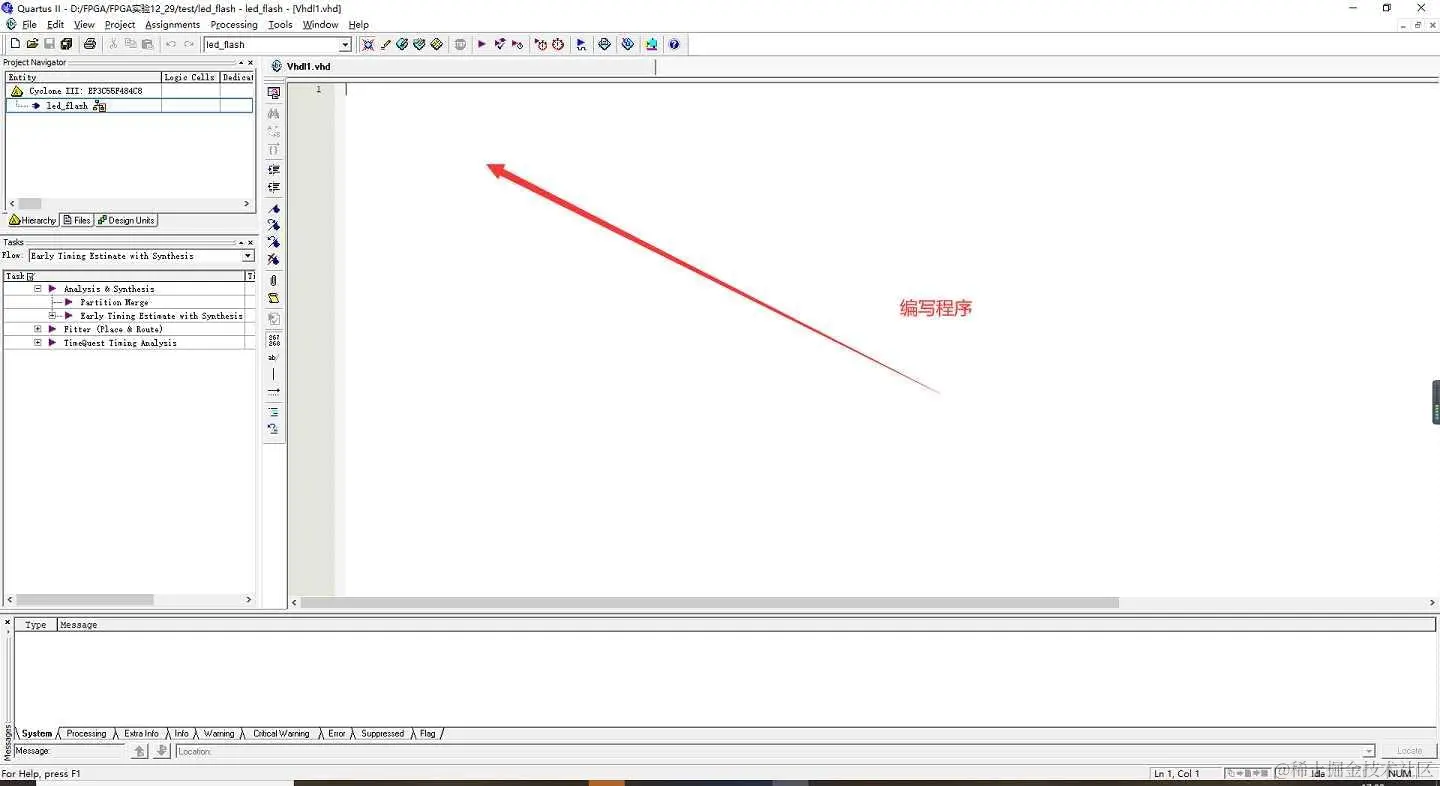
Task: Toggle line numbers 267/268 sidebar icon
Action: click(x=273, y=340)
